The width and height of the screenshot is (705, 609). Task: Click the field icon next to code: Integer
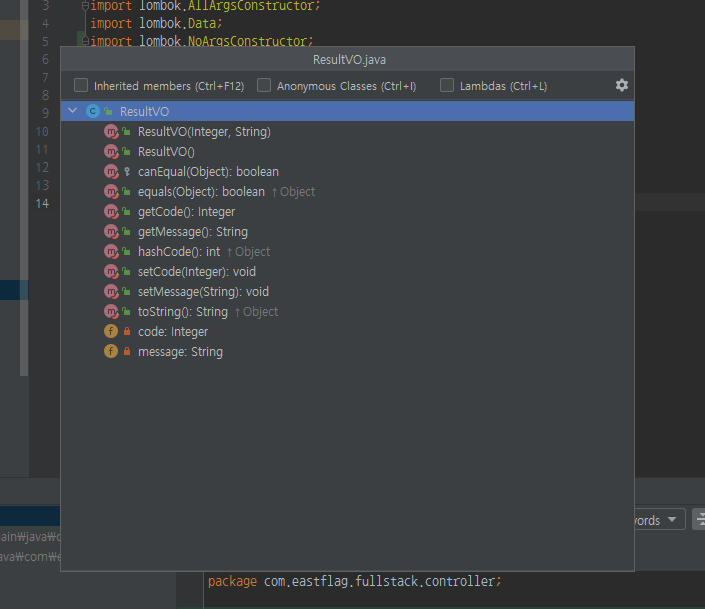(x=111, y=332)
